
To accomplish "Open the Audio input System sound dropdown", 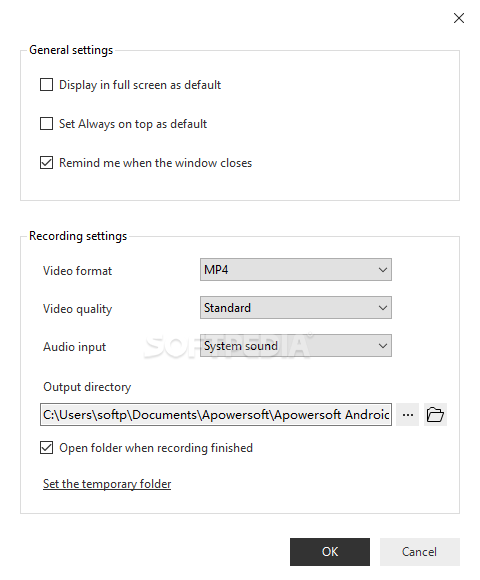I will click(x=296, y=345).
